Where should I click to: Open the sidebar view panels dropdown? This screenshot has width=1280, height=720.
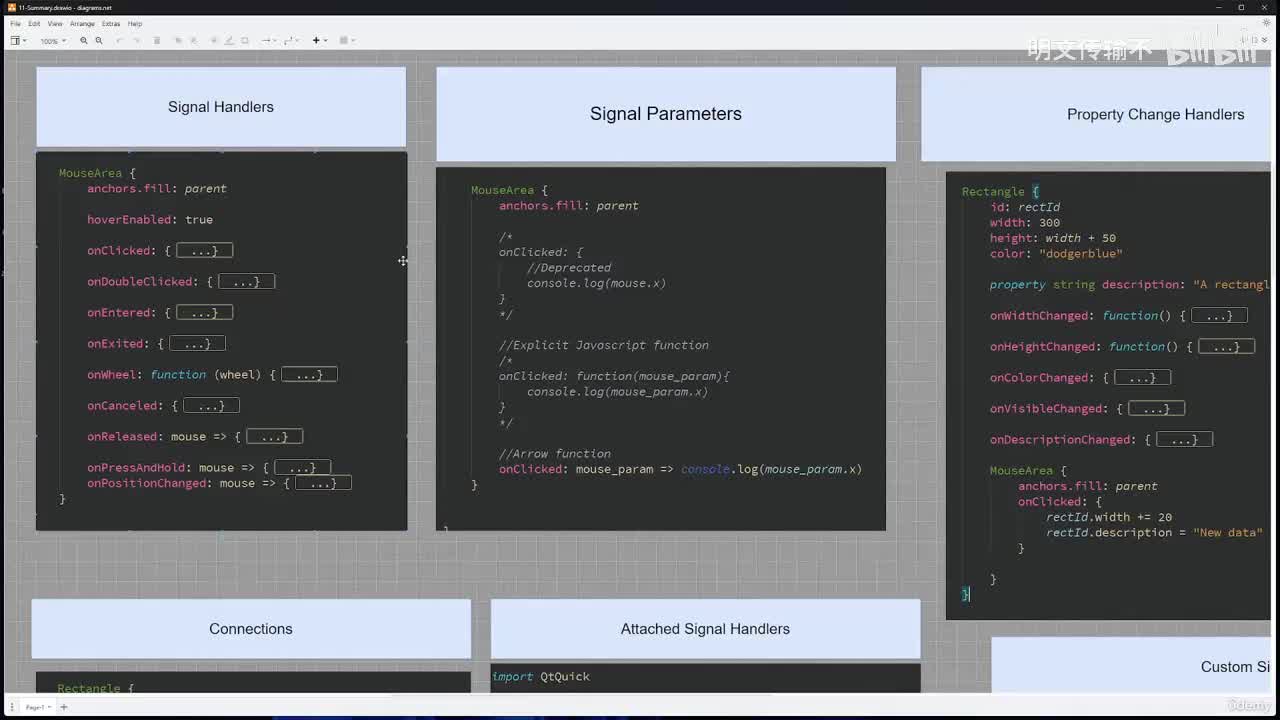18,41
